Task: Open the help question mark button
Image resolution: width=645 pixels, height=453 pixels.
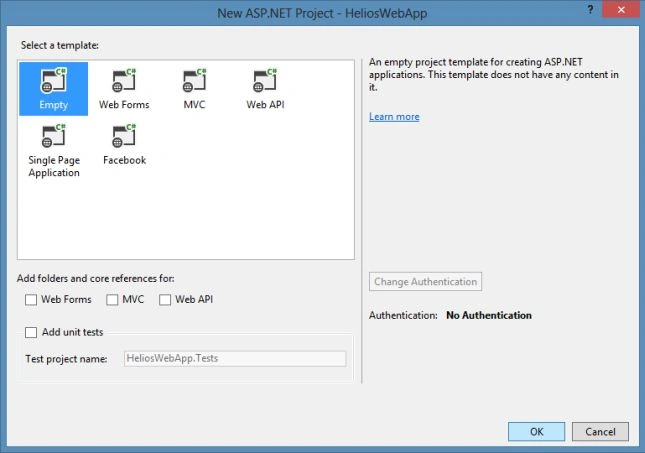Action: coord(590,10)
